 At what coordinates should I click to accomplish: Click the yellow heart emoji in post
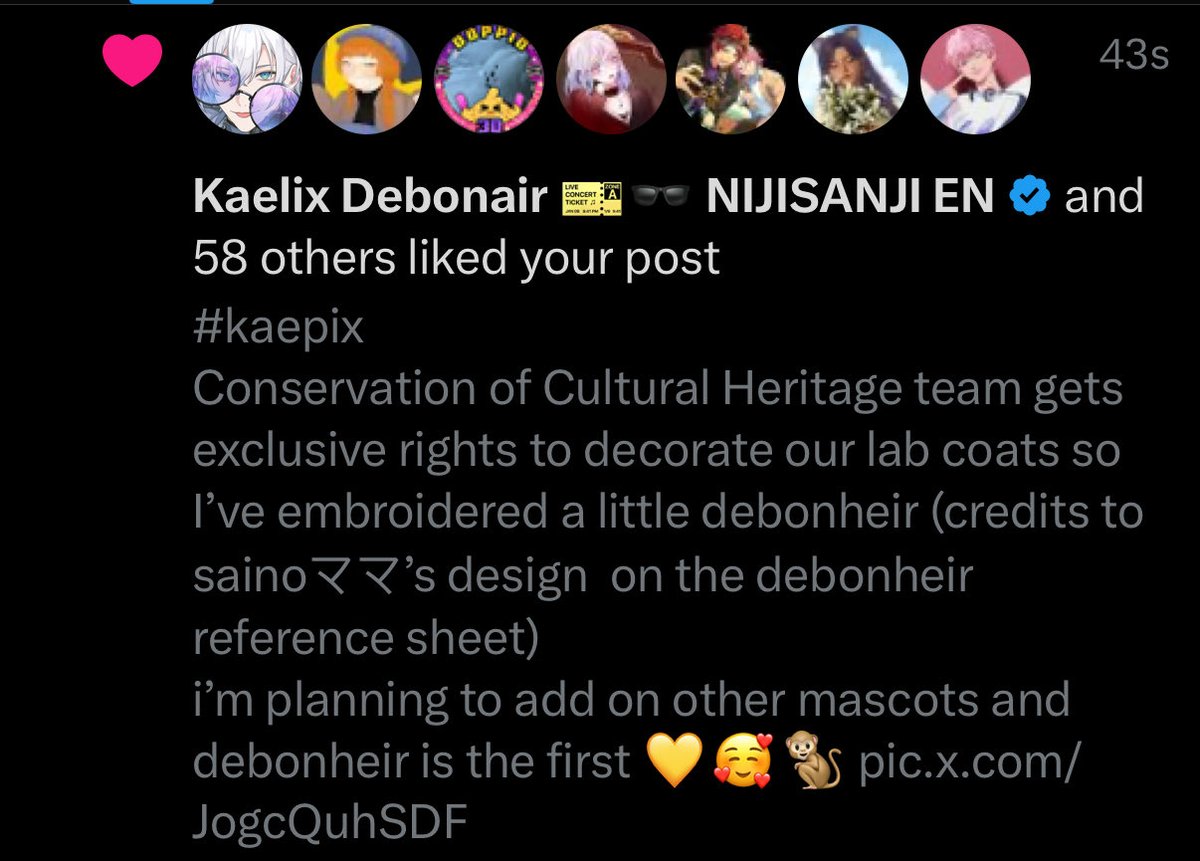click(669, 763)
